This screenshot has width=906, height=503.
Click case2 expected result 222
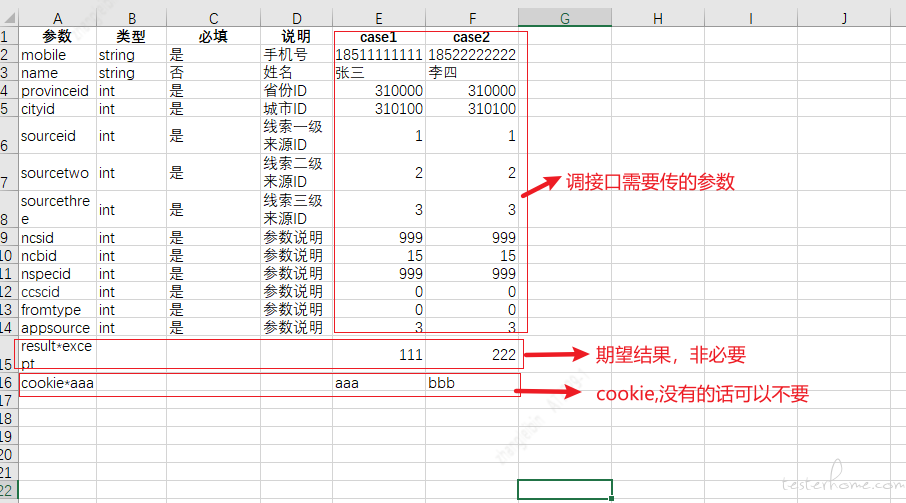(x=472, y=355)
